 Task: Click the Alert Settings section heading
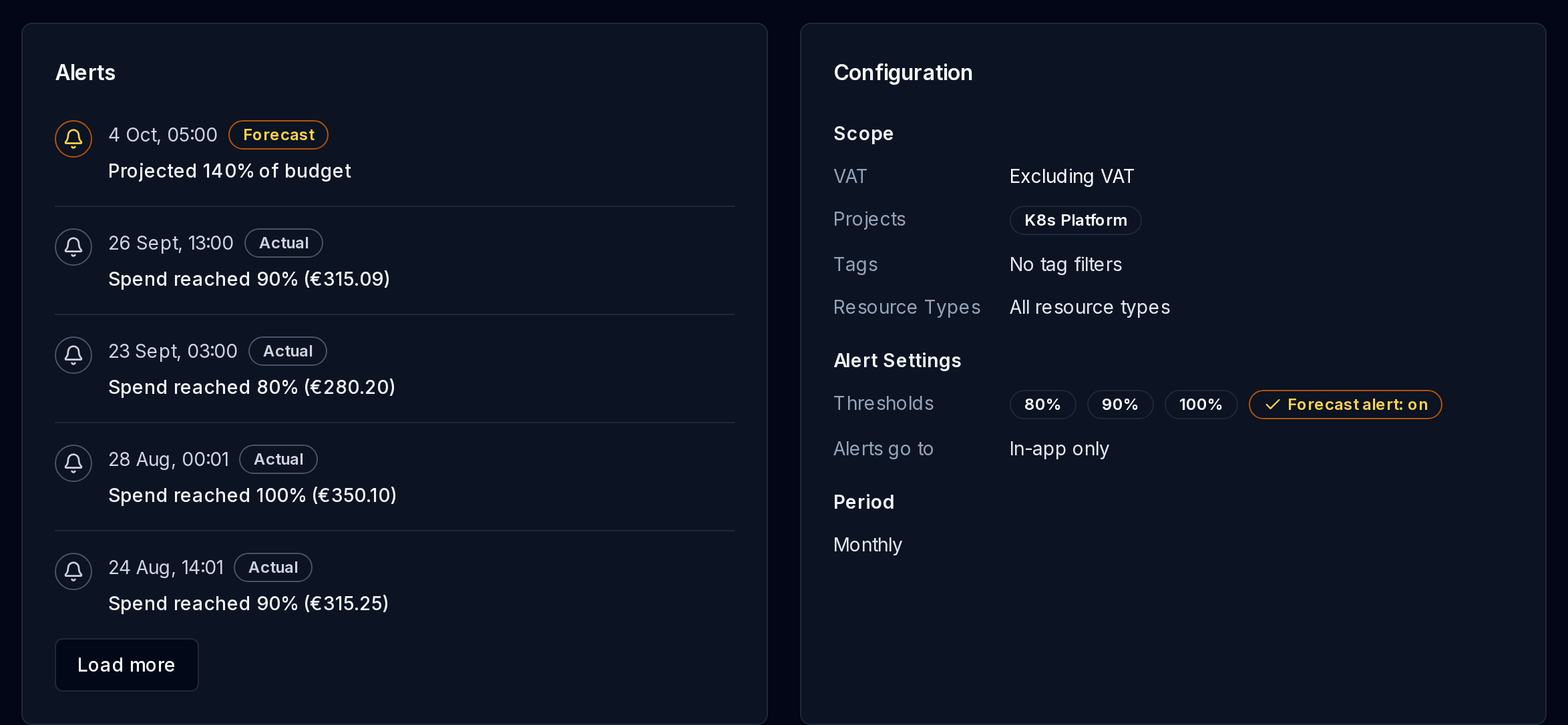point(898,360)
